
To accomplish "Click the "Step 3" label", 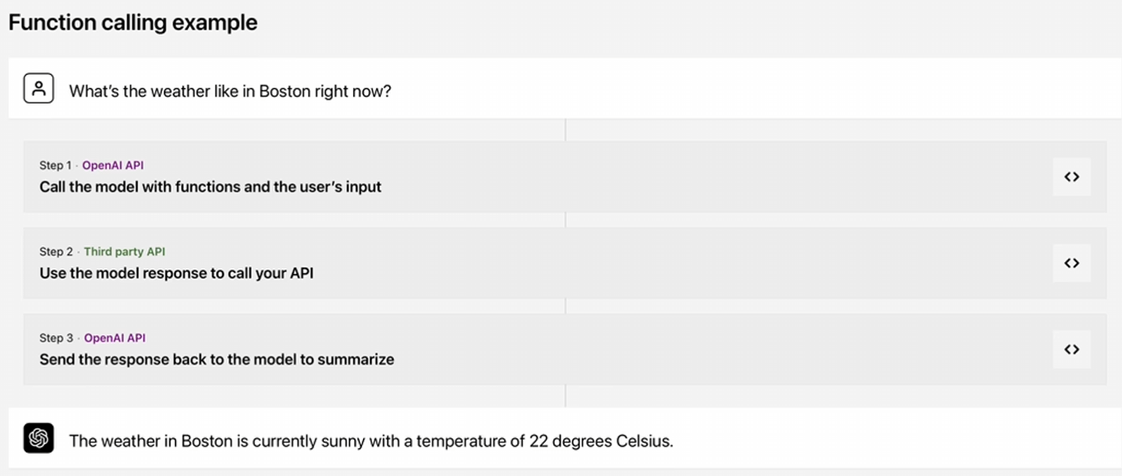I will coord(56,338).
